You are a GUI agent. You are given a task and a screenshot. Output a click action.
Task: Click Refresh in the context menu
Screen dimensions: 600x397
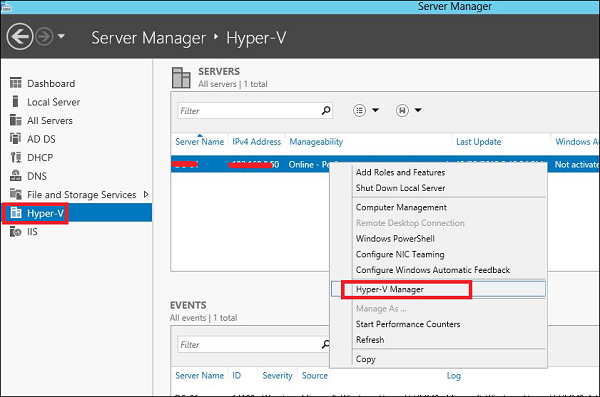[x=370, y=340]
